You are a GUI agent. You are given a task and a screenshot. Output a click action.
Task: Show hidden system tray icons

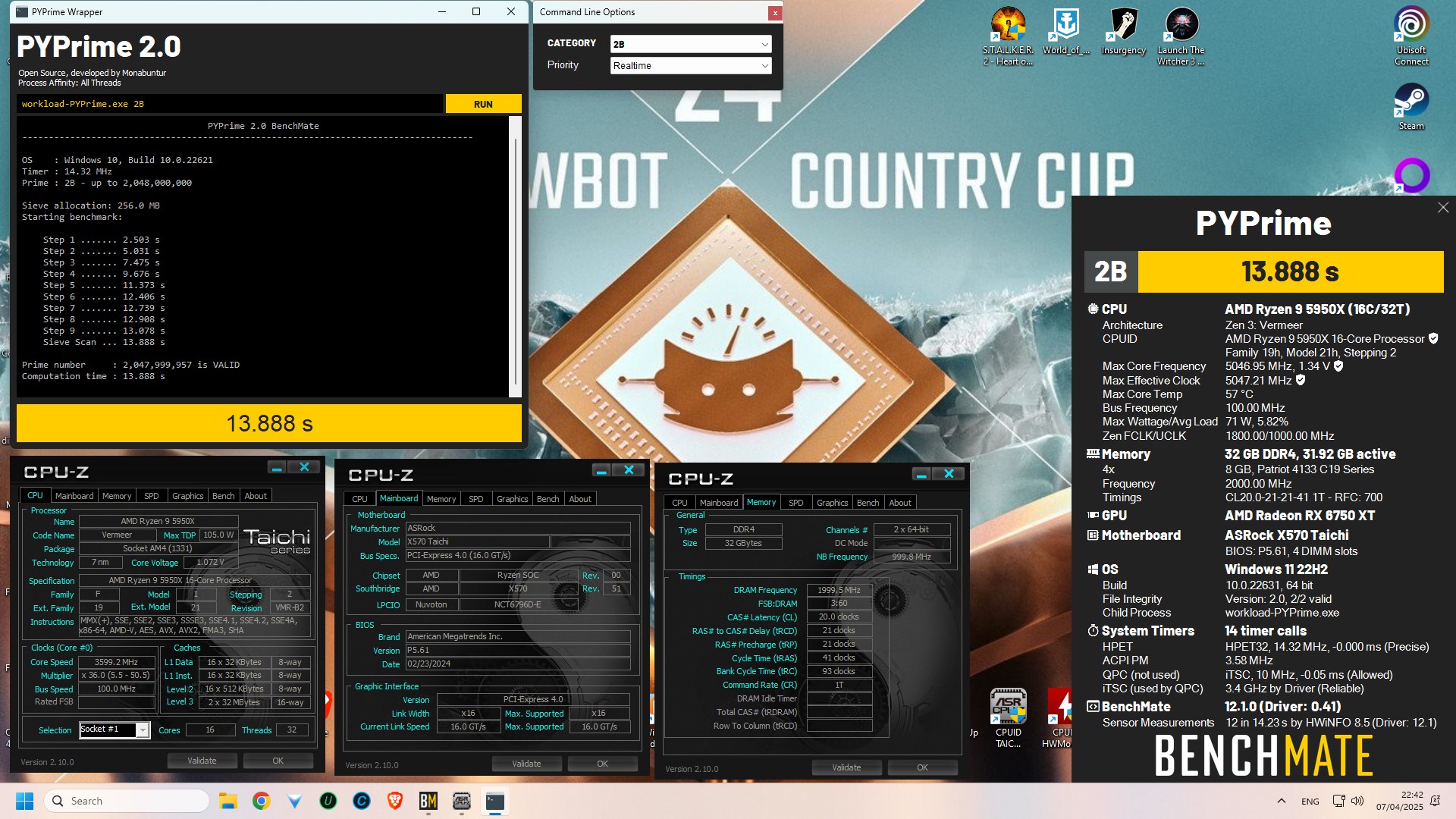click(x=1282, y=801)
